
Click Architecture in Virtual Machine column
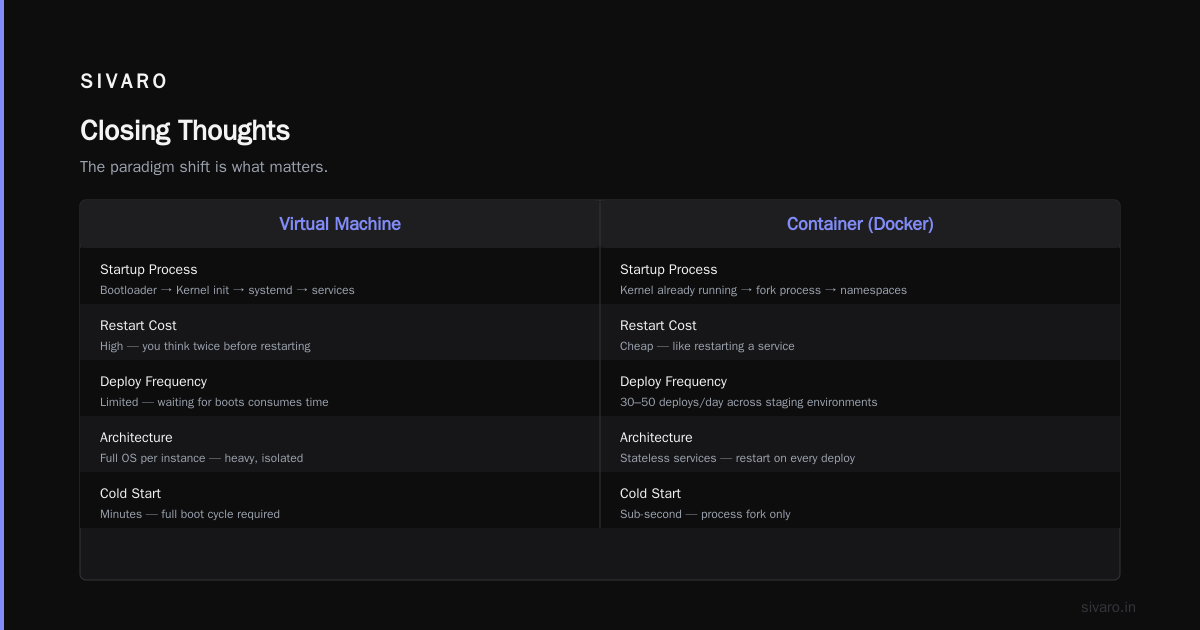(x=136, y=437)
